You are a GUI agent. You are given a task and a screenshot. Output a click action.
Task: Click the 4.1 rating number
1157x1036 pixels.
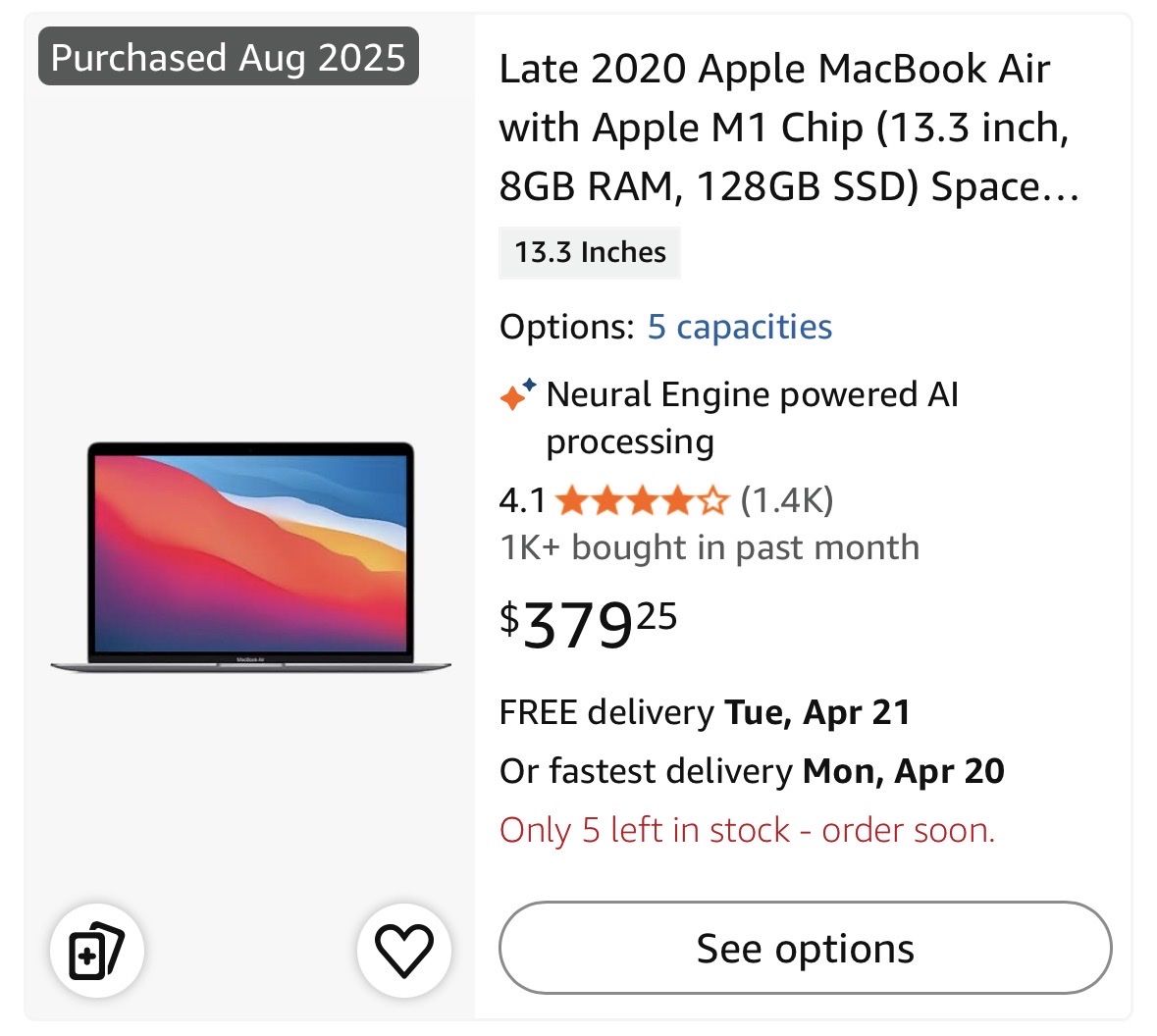(x=522, y=500)
